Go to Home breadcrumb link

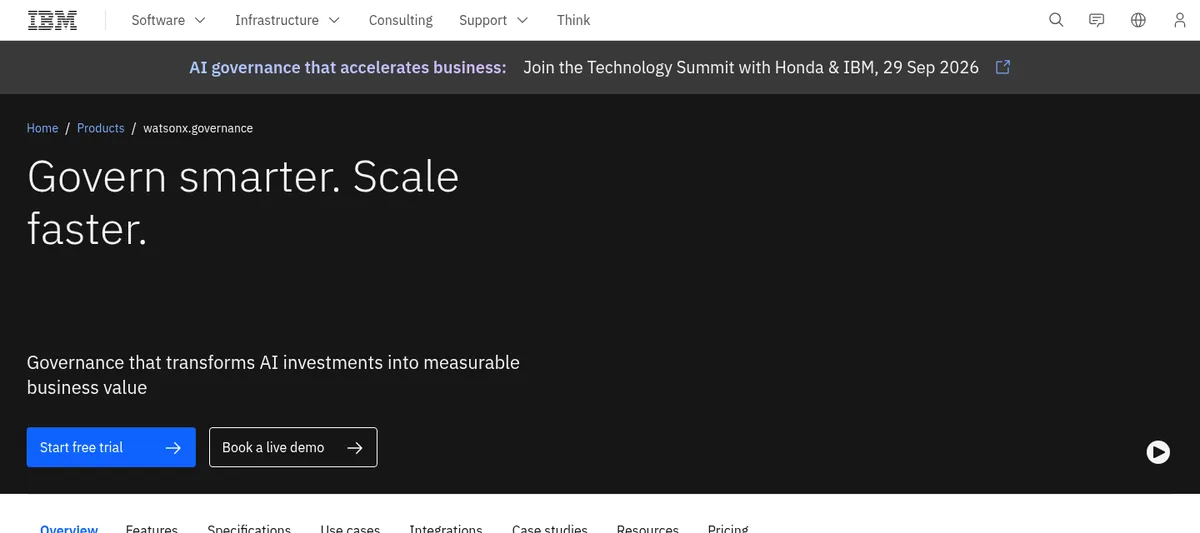coord(42,128)
